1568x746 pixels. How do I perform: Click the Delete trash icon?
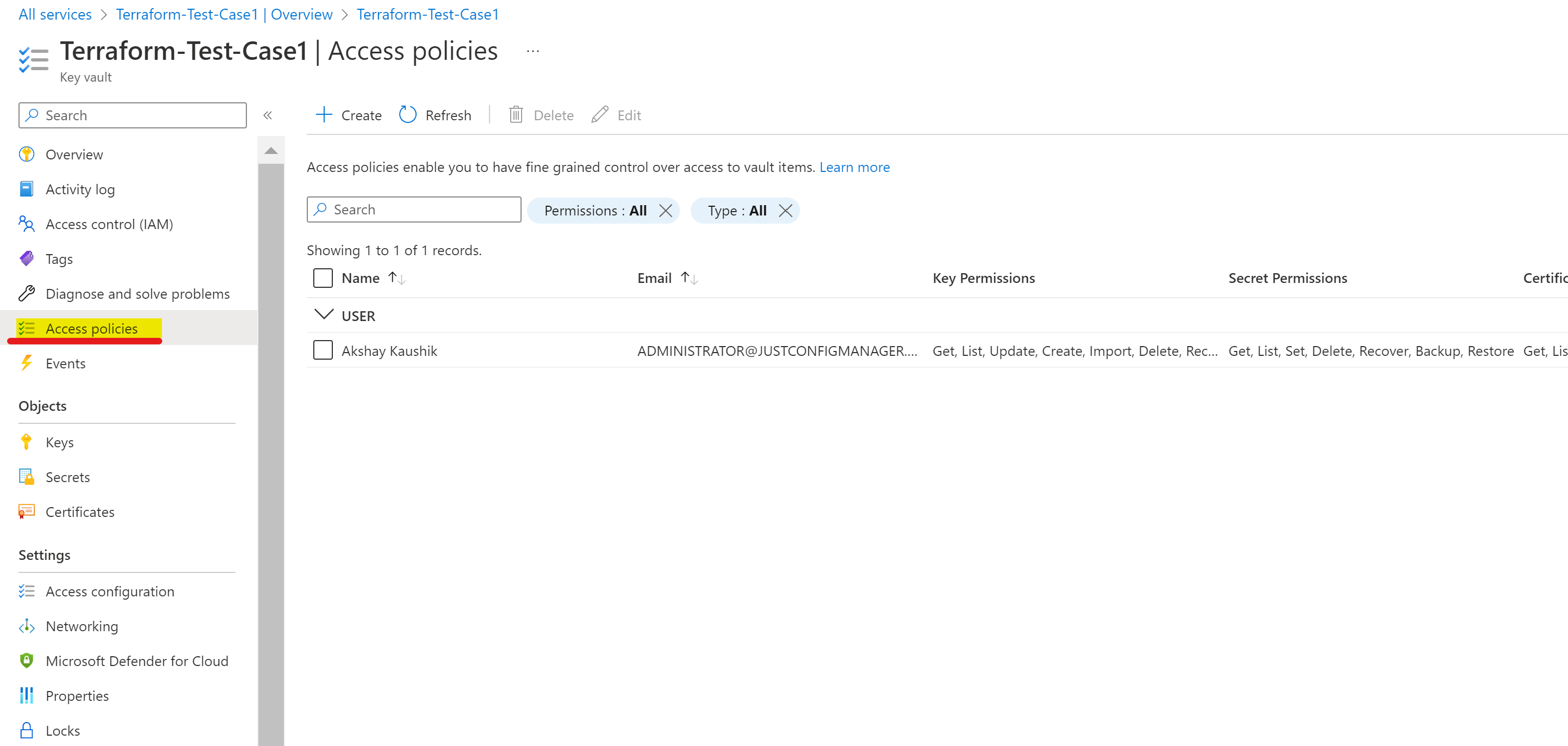point(516,114)
